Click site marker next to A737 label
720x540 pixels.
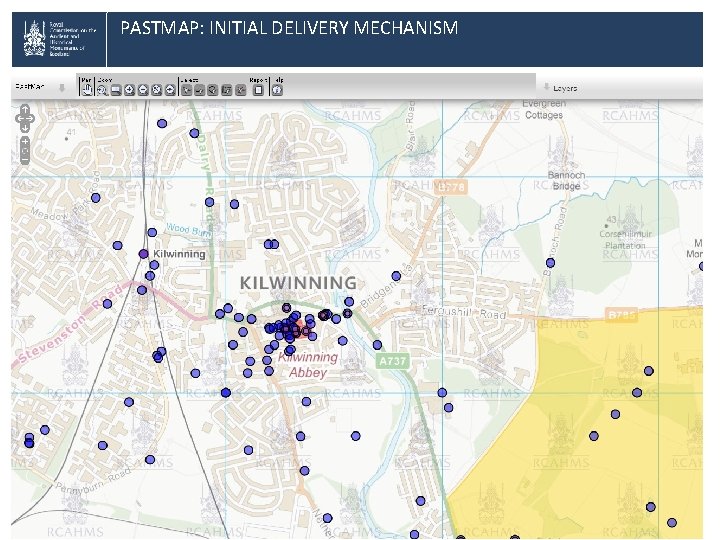click(x=377, y=344)
